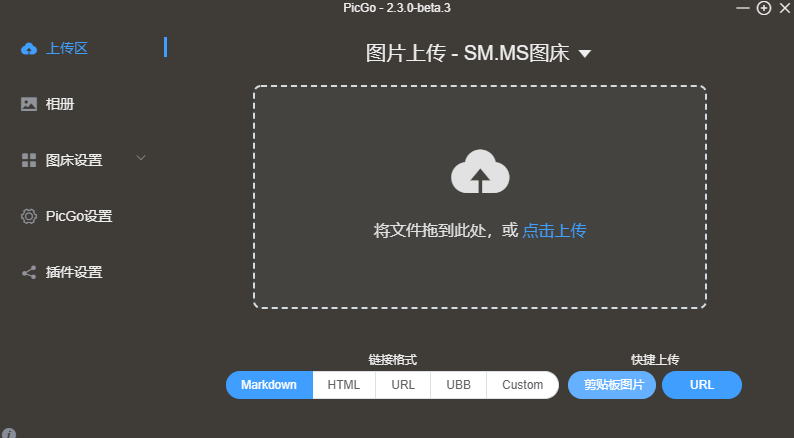
Task: Click the plus circle icon in title bar
Action: pos(764,8)
